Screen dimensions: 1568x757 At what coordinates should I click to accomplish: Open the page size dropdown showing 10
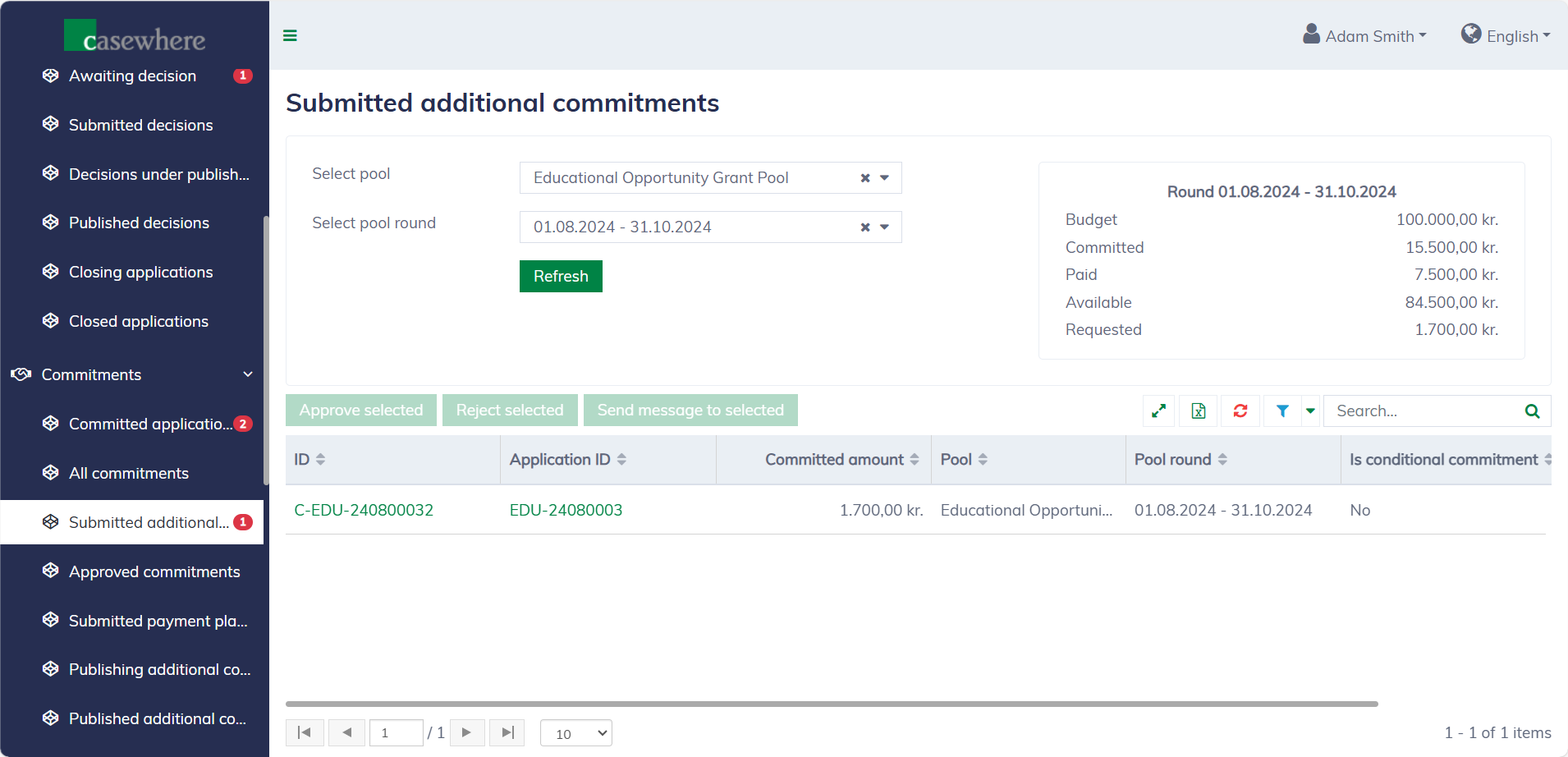click(x=576, y=733)
